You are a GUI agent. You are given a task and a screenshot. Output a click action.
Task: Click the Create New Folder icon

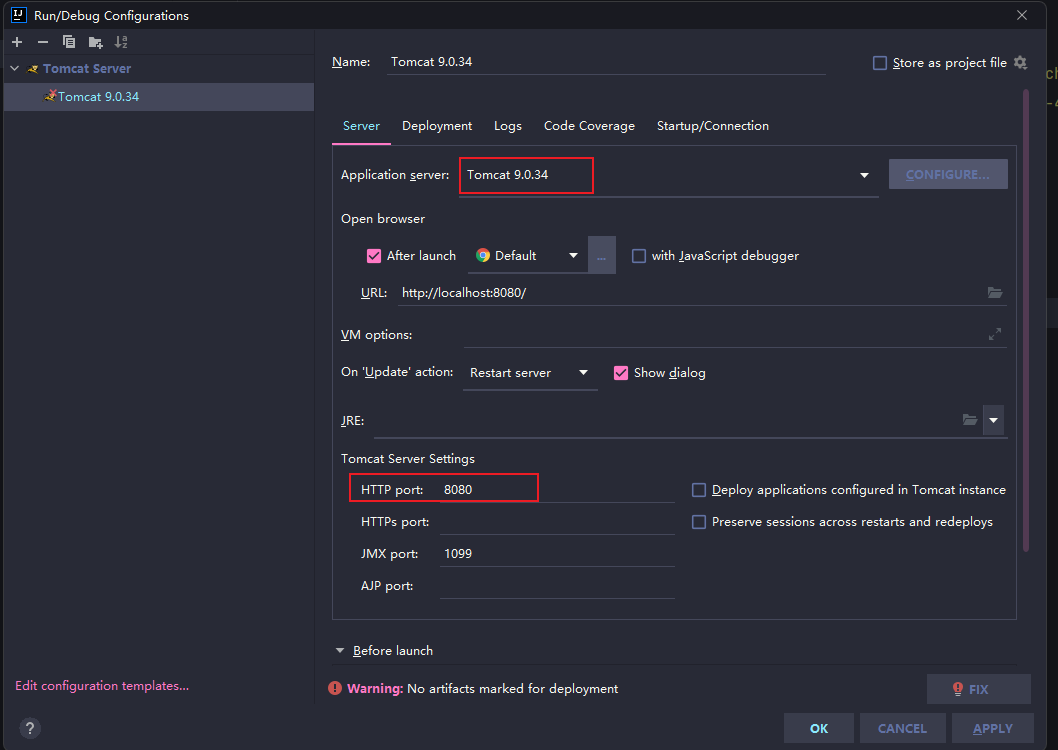[x=95, y=42]
